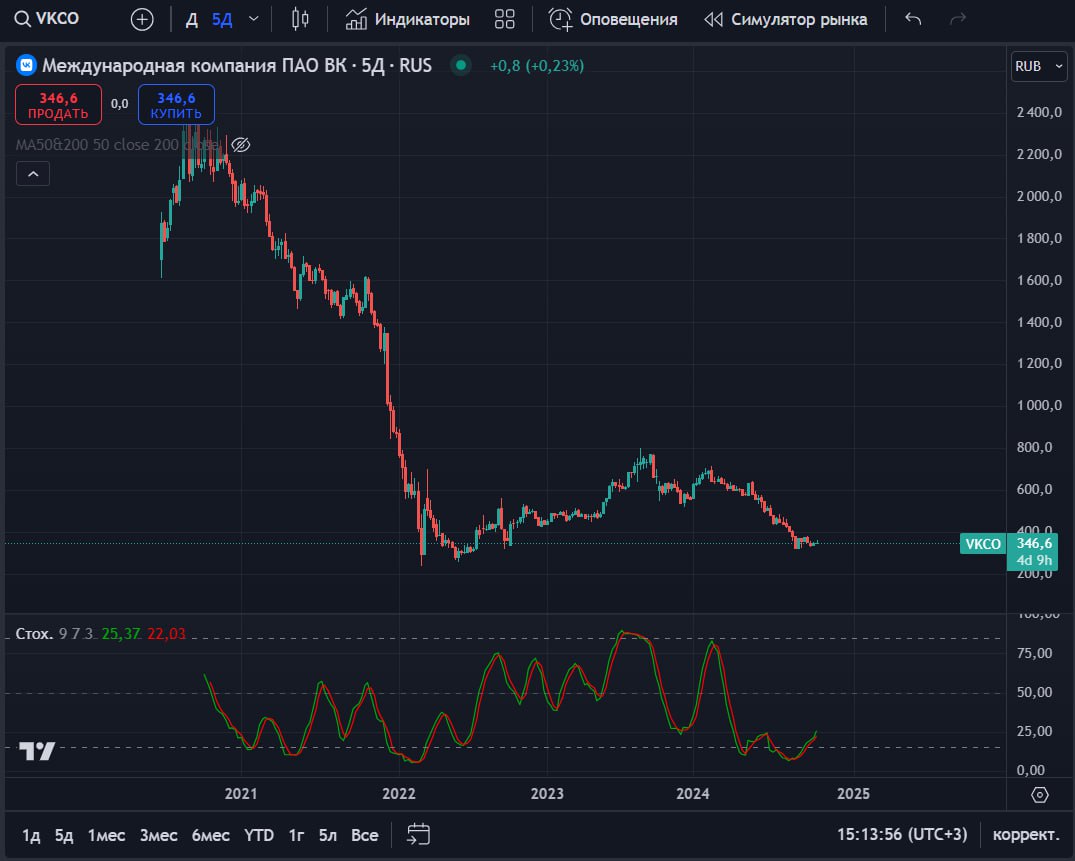Open candlestick chart type menu
Image resolution: width=1075 pixels, height=861 pixels.
300,19
